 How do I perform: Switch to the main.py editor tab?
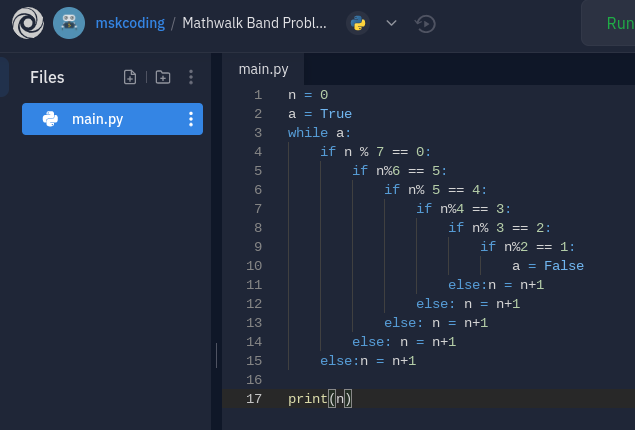click(263, 69)
